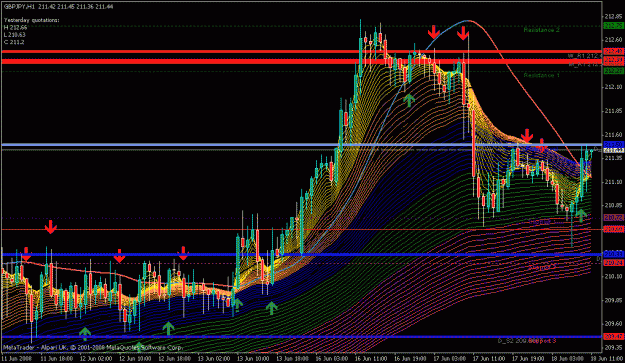
Task: Click the 209.60 price scale value
Action: 614,324
